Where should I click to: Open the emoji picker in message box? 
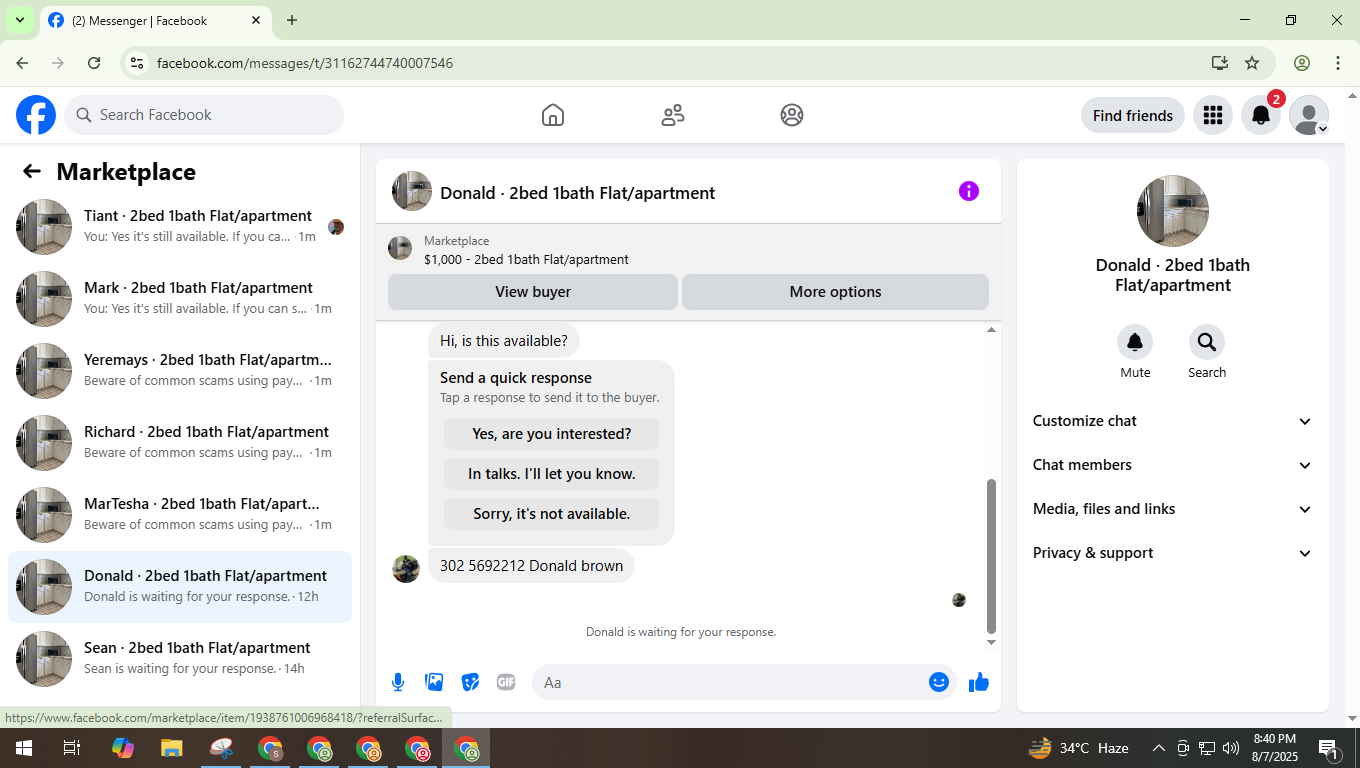click(939, 682)
